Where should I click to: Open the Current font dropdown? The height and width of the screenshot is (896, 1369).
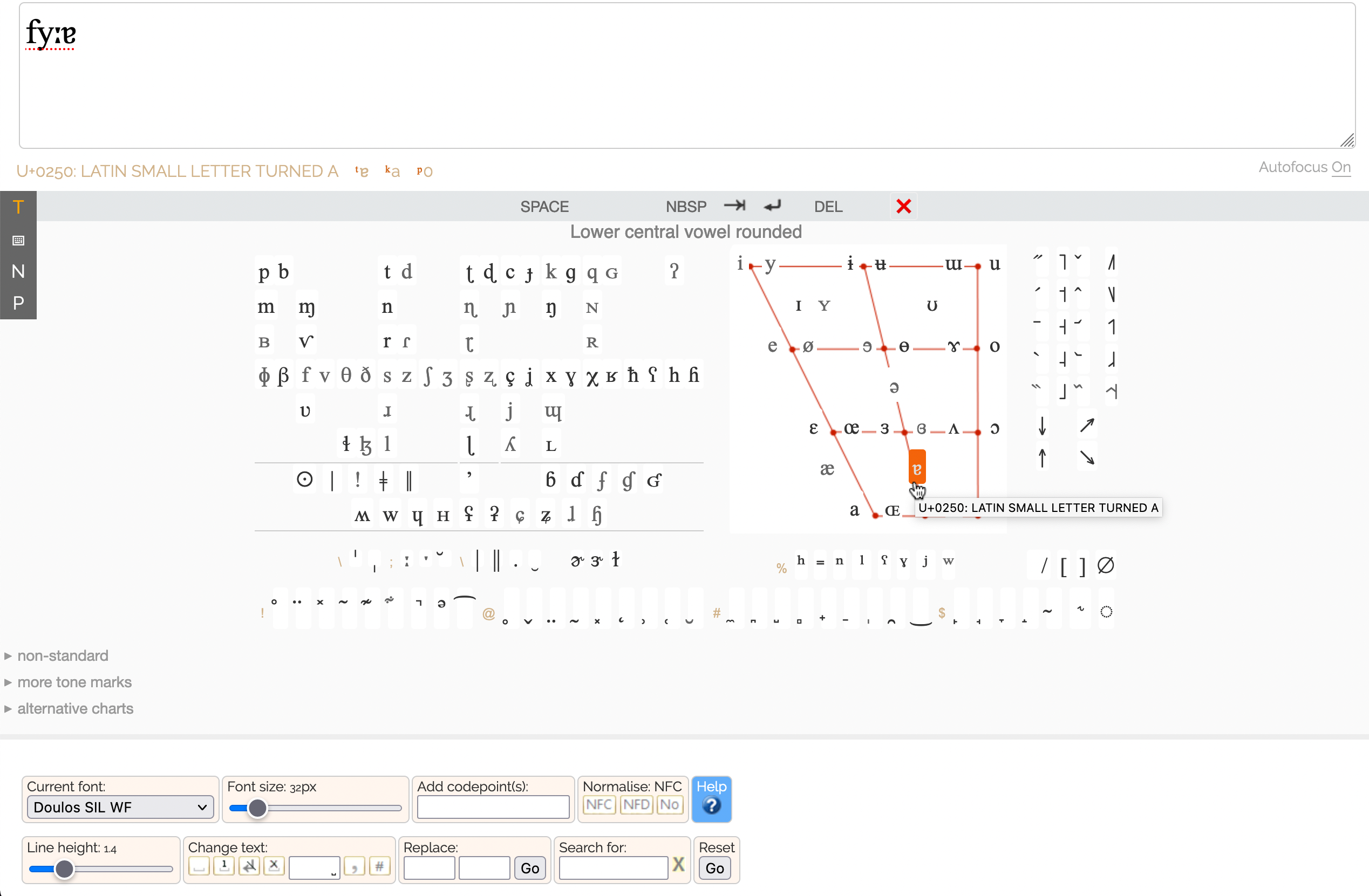click(x=120, y=807)
